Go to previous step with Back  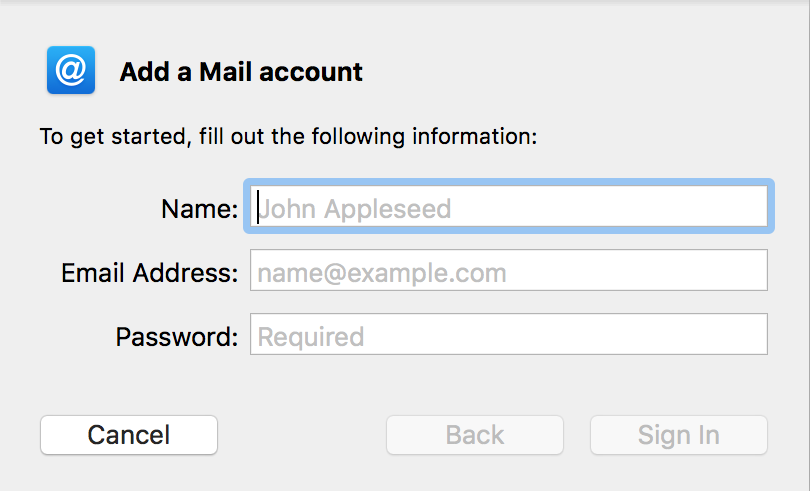[x=475, y=435]
